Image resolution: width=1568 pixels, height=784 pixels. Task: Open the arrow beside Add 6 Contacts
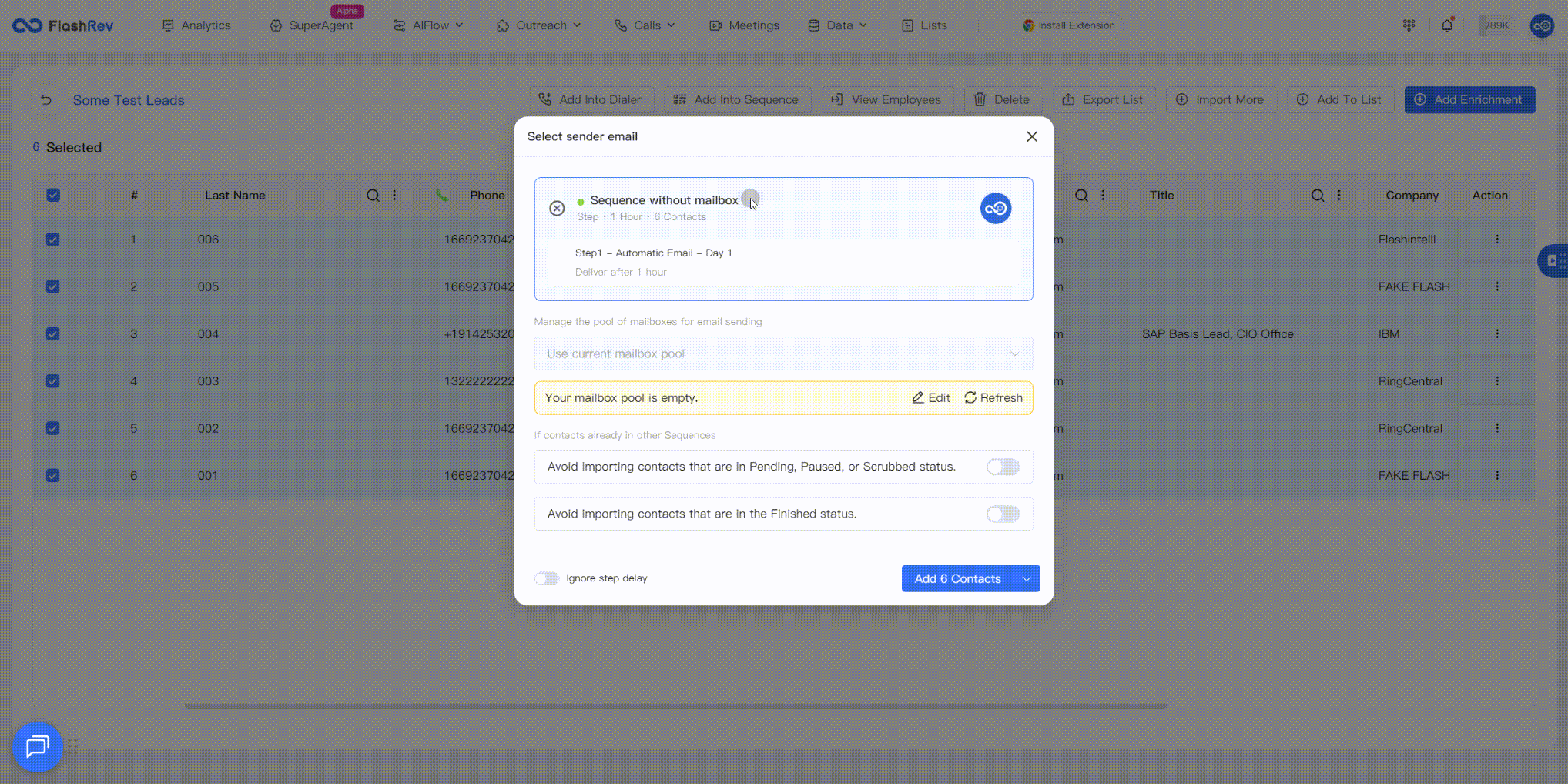pyautogui.click(x=1027, y=578)
